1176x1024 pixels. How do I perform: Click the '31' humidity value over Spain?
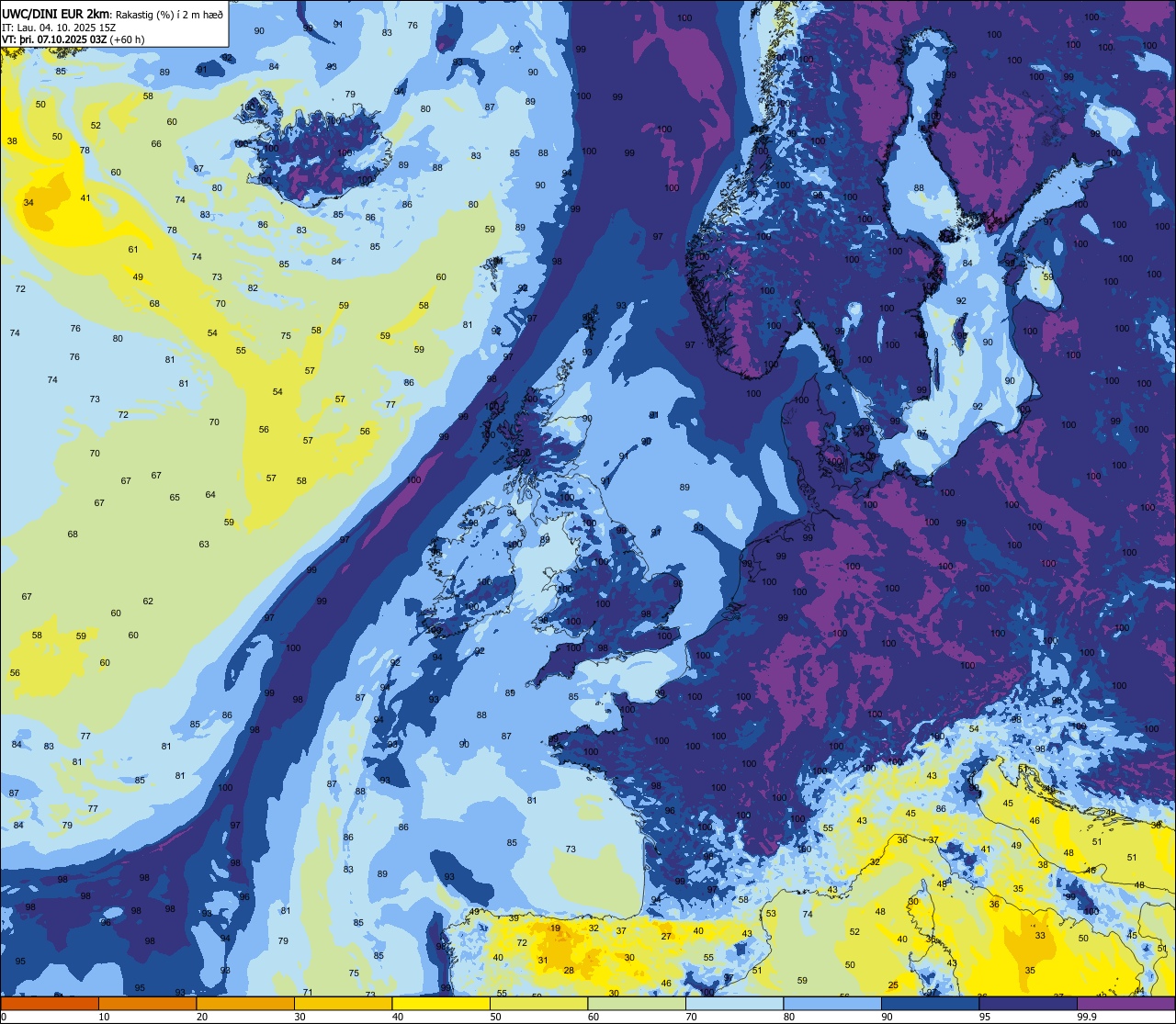[543, 961]
